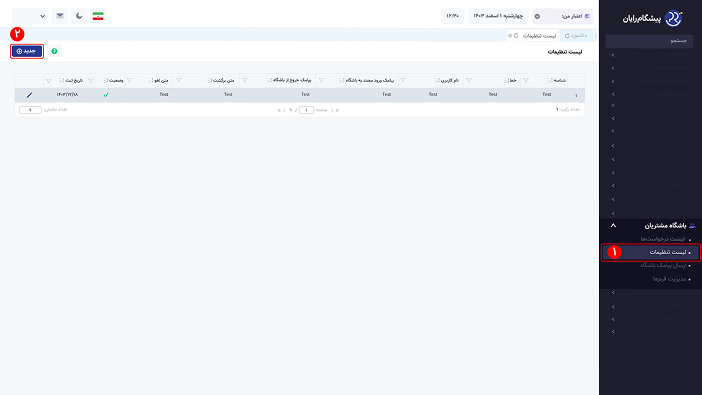Expand the first collapsed sidebar menu chevron
Screen dimensions: 702x395
[x=613, y=55]
